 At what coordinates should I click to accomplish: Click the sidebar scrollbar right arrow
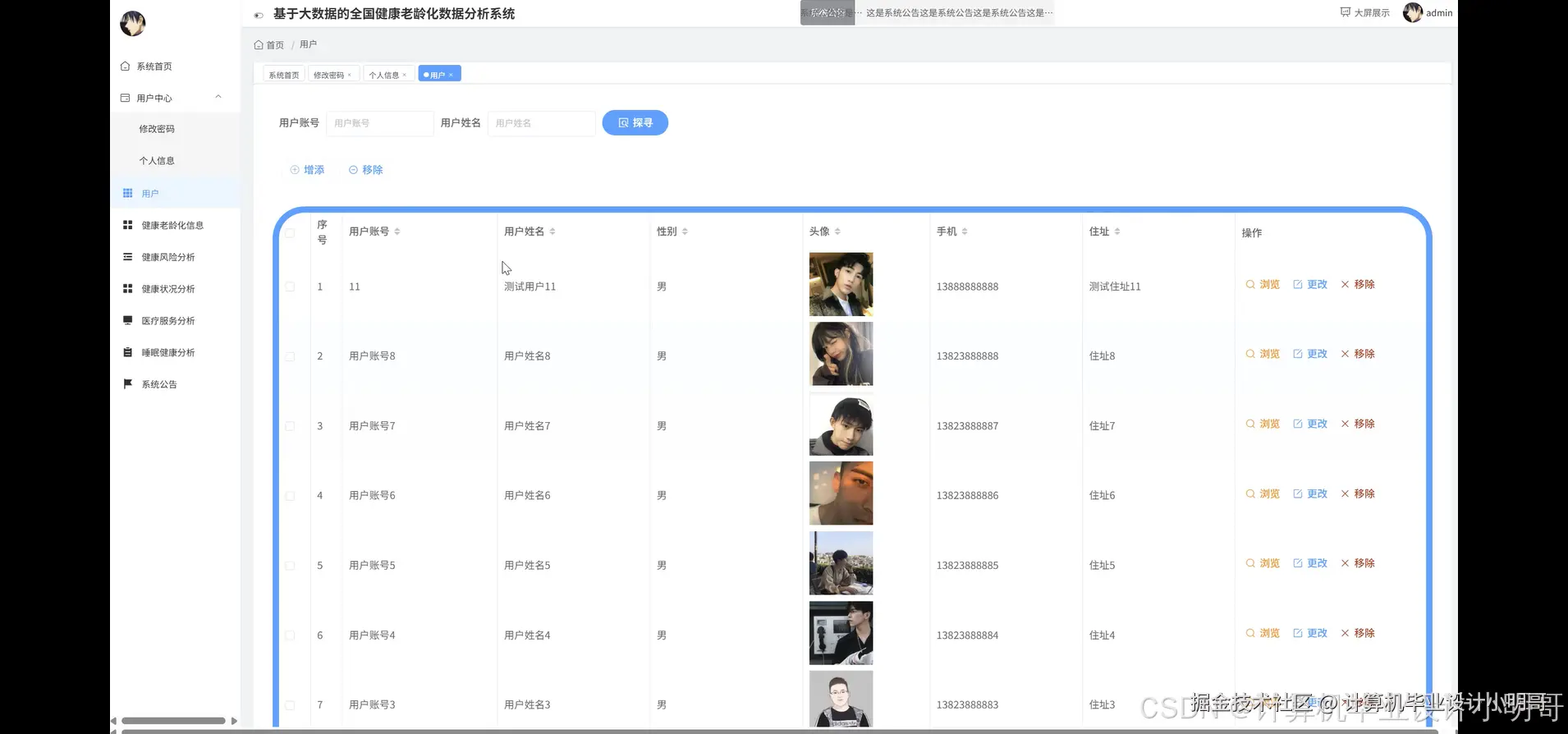click(x=234, y=721)
